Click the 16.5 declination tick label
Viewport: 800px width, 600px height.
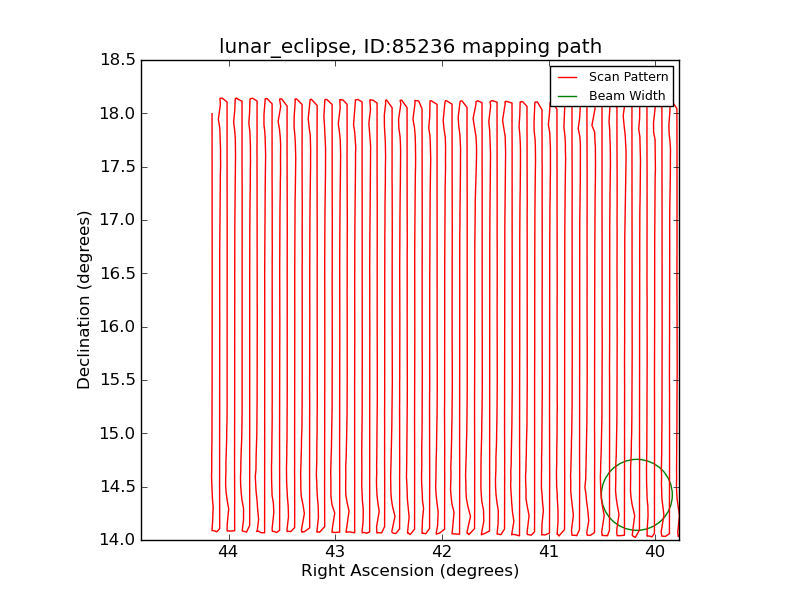(x=118, y=273)
